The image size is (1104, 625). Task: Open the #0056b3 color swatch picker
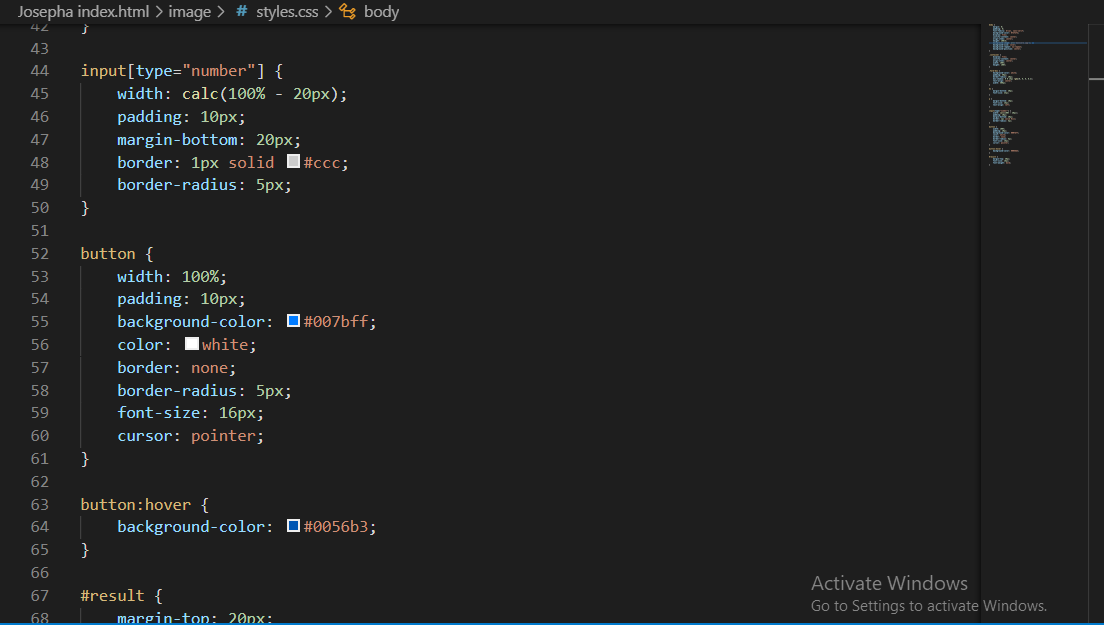pos(294,526)
